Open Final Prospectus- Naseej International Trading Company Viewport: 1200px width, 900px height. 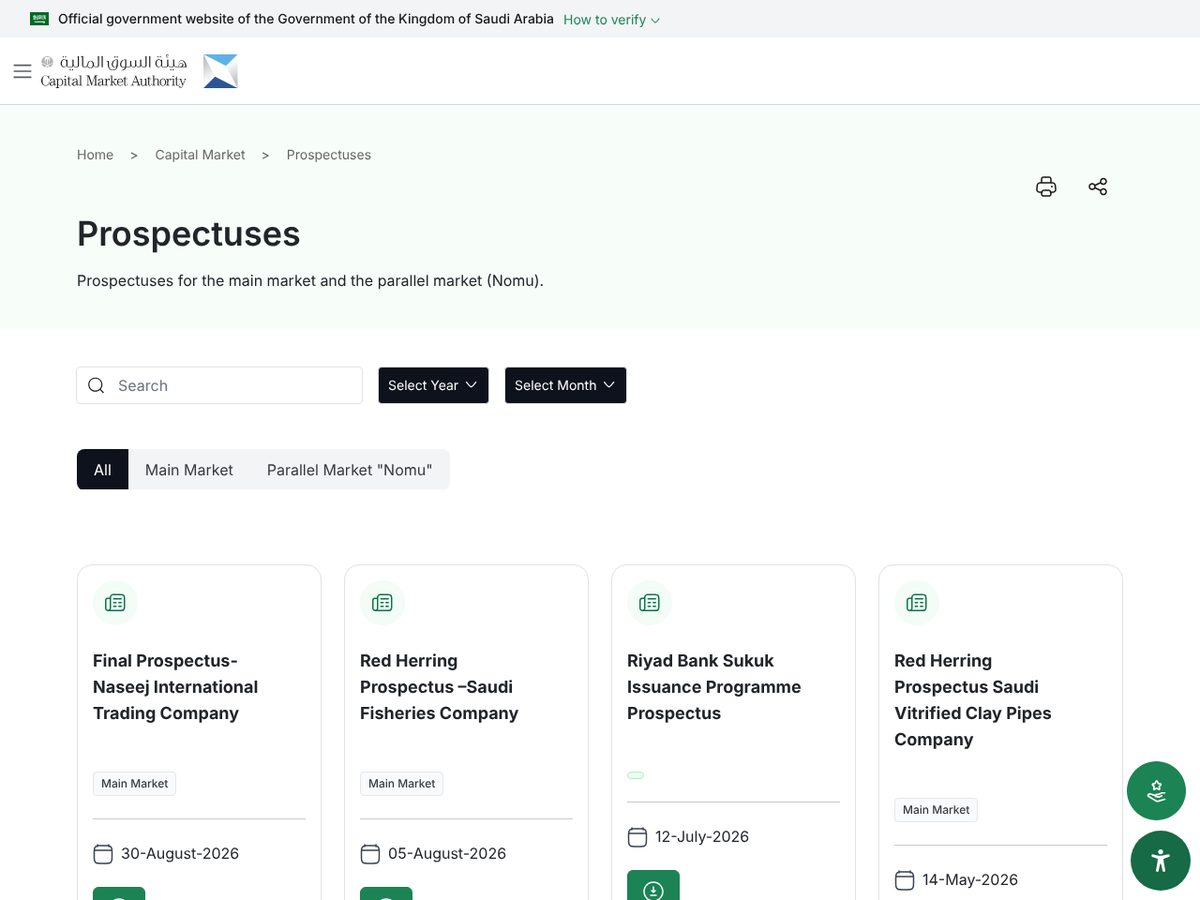click(175, 687)
